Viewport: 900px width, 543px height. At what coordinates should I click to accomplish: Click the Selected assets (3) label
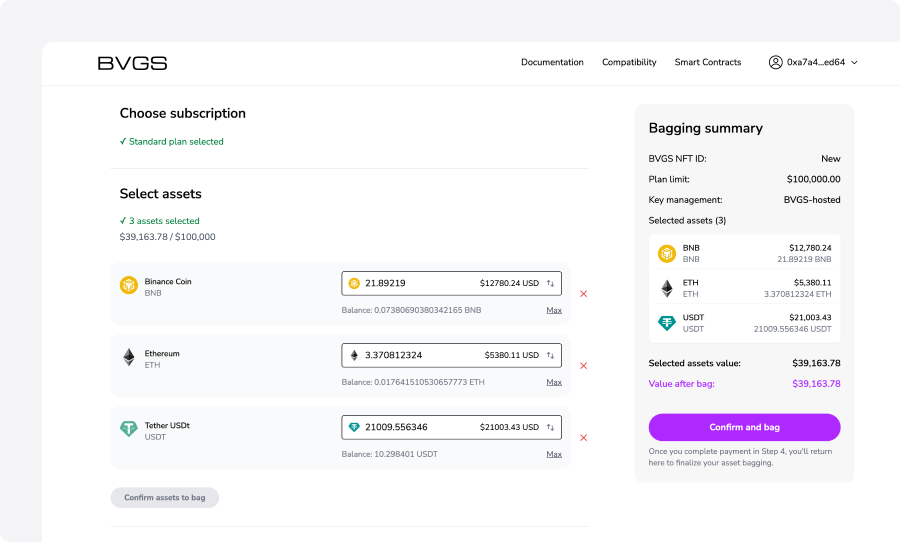point(687,220)
